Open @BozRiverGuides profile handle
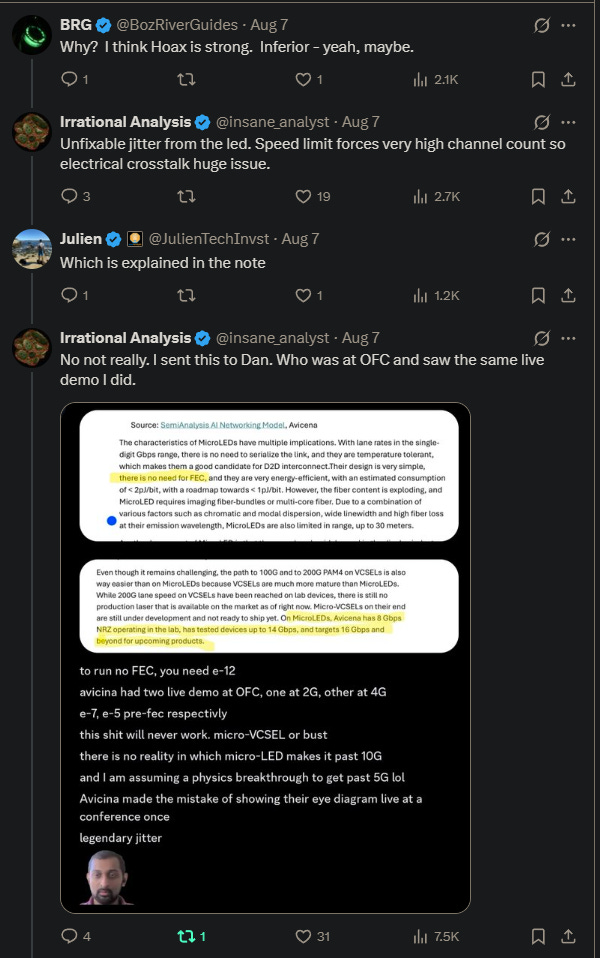Viewport: 600px width, 958px height. (x=177, y=25)
